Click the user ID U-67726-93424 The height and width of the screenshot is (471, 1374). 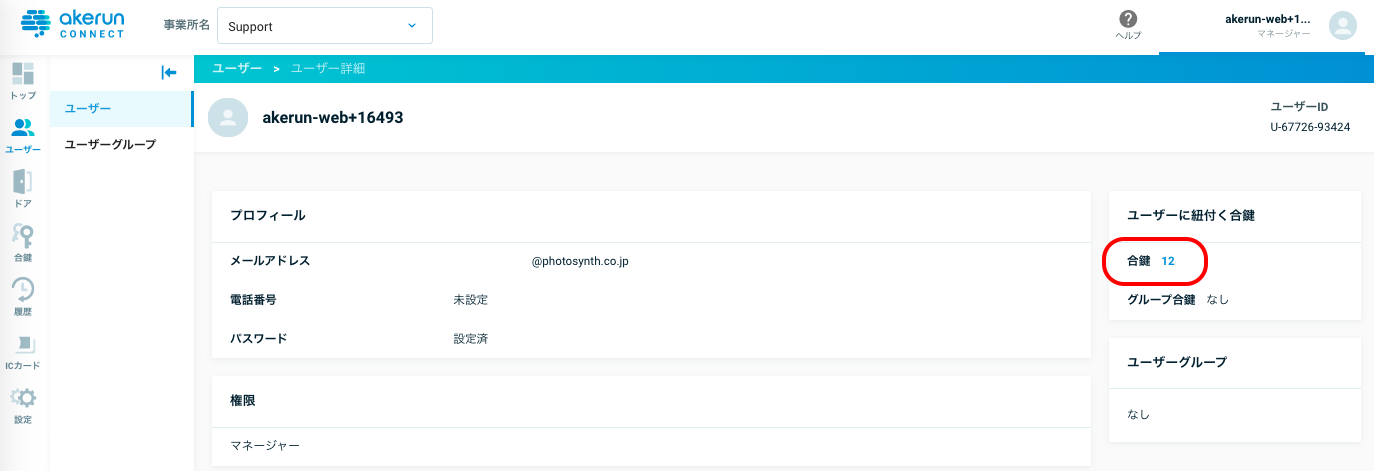pyautogui.click(x=1310, y=127)
